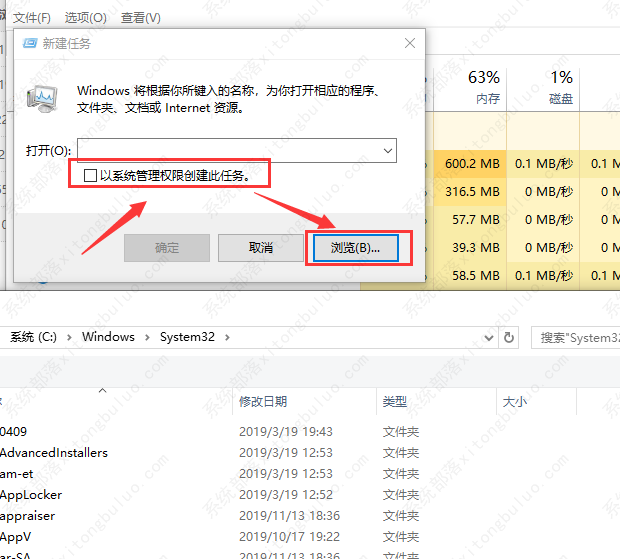Expand the chevron after 系统 (C:)

(69, 338)
